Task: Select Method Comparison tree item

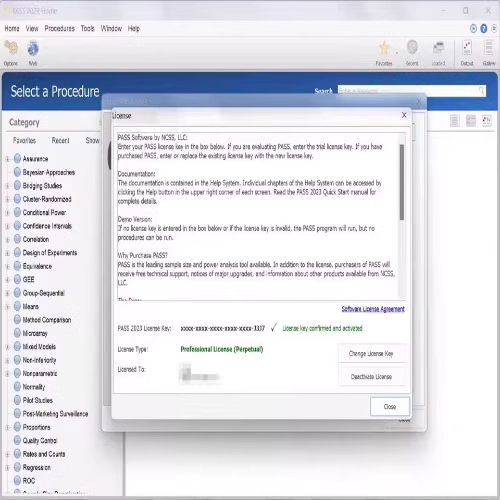Action: coord(47,320)
